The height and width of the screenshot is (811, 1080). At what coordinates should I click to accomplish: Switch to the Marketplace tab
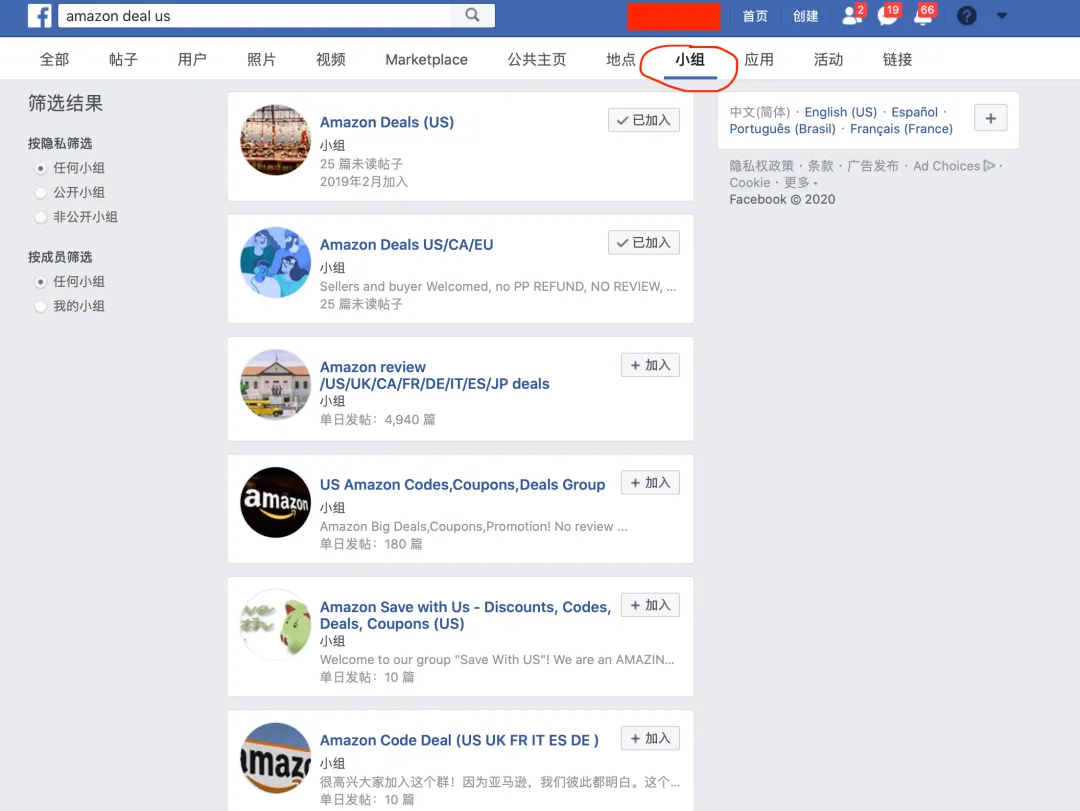426,60
